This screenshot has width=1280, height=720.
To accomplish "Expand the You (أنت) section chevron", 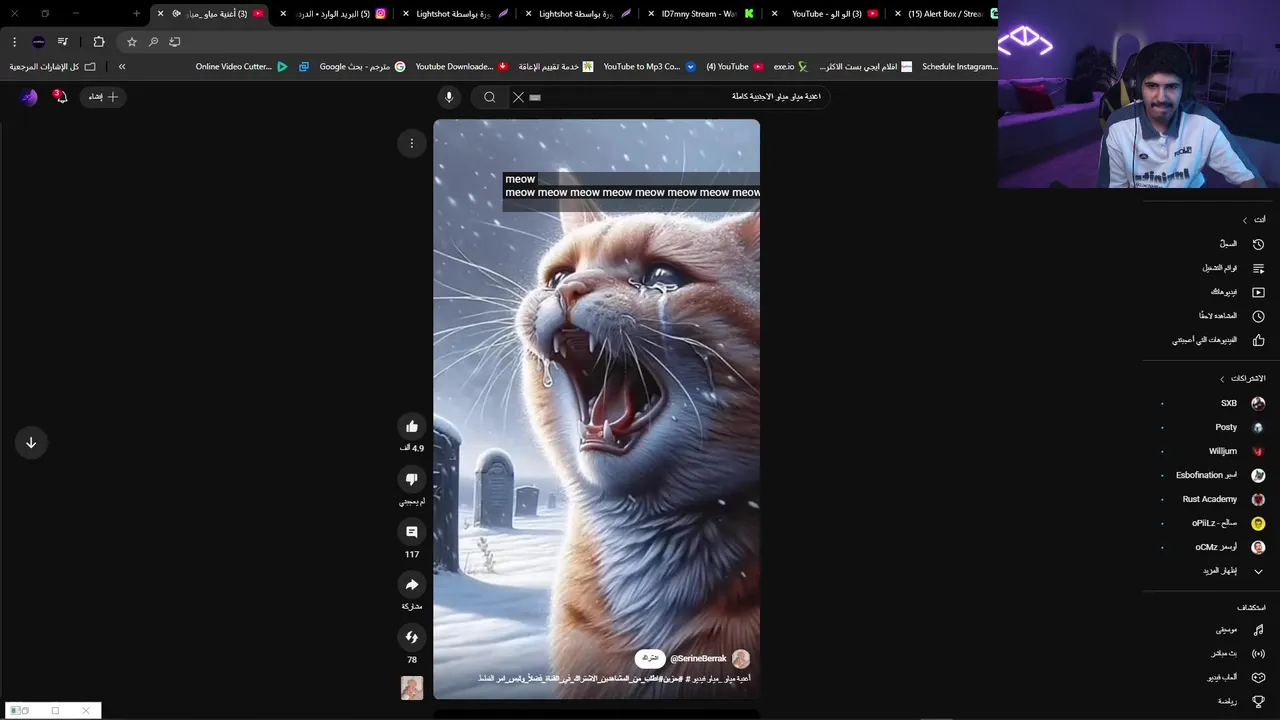I will tap(1245, 220).
